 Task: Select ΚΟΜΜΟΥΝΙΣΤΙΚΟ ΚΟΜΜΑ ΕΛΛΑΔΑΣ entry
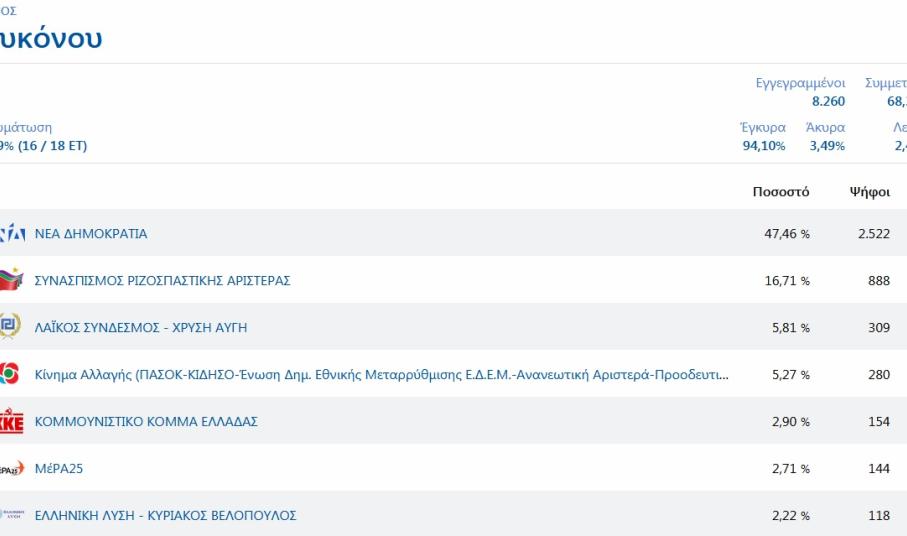tap(146, 422)
